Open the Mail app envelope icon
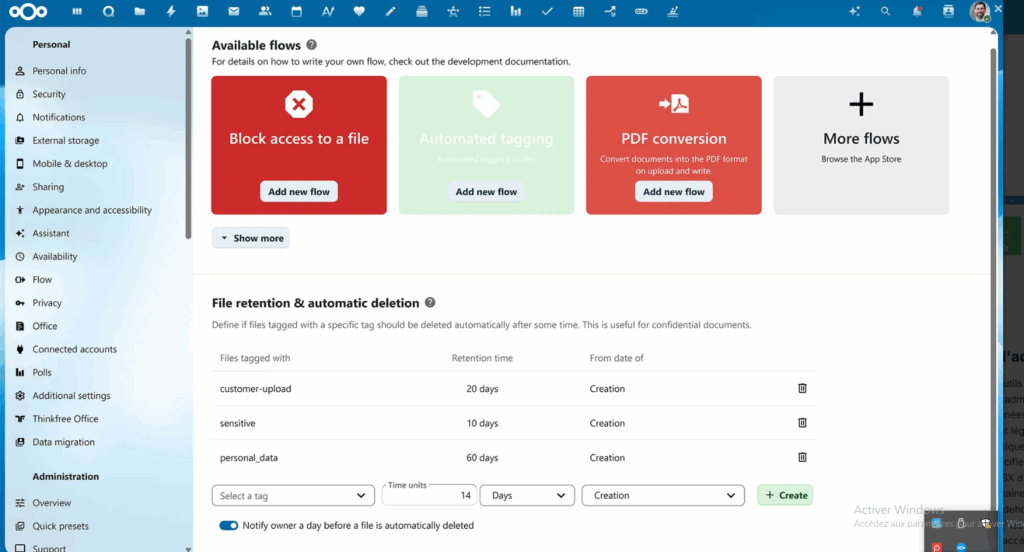Viewport: 1024px width, 552px height. (233, 11)
